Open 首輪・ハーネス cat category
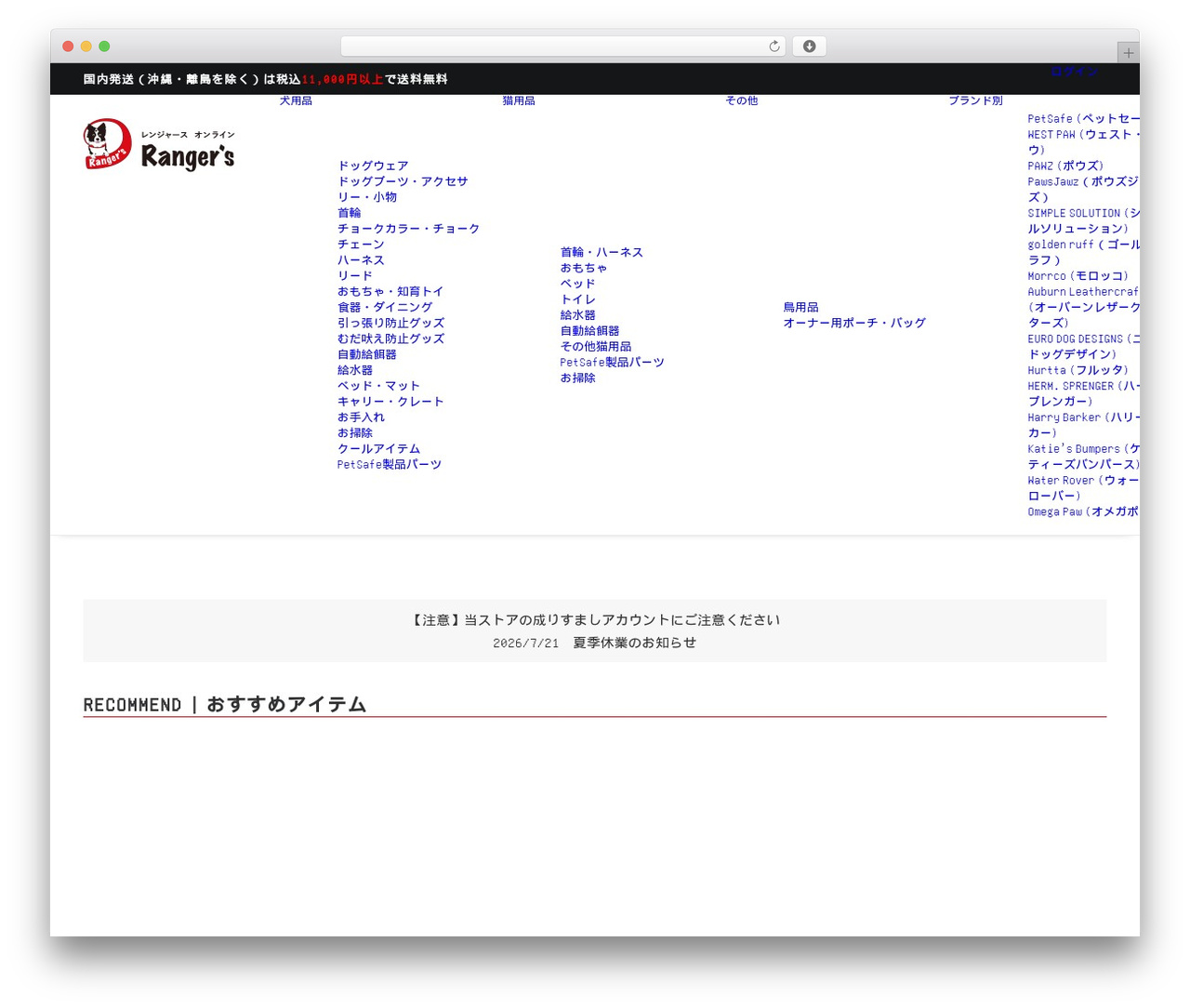Image resolution: width=1190 pixels, height=1008 pixels. [x=602, y=252]
